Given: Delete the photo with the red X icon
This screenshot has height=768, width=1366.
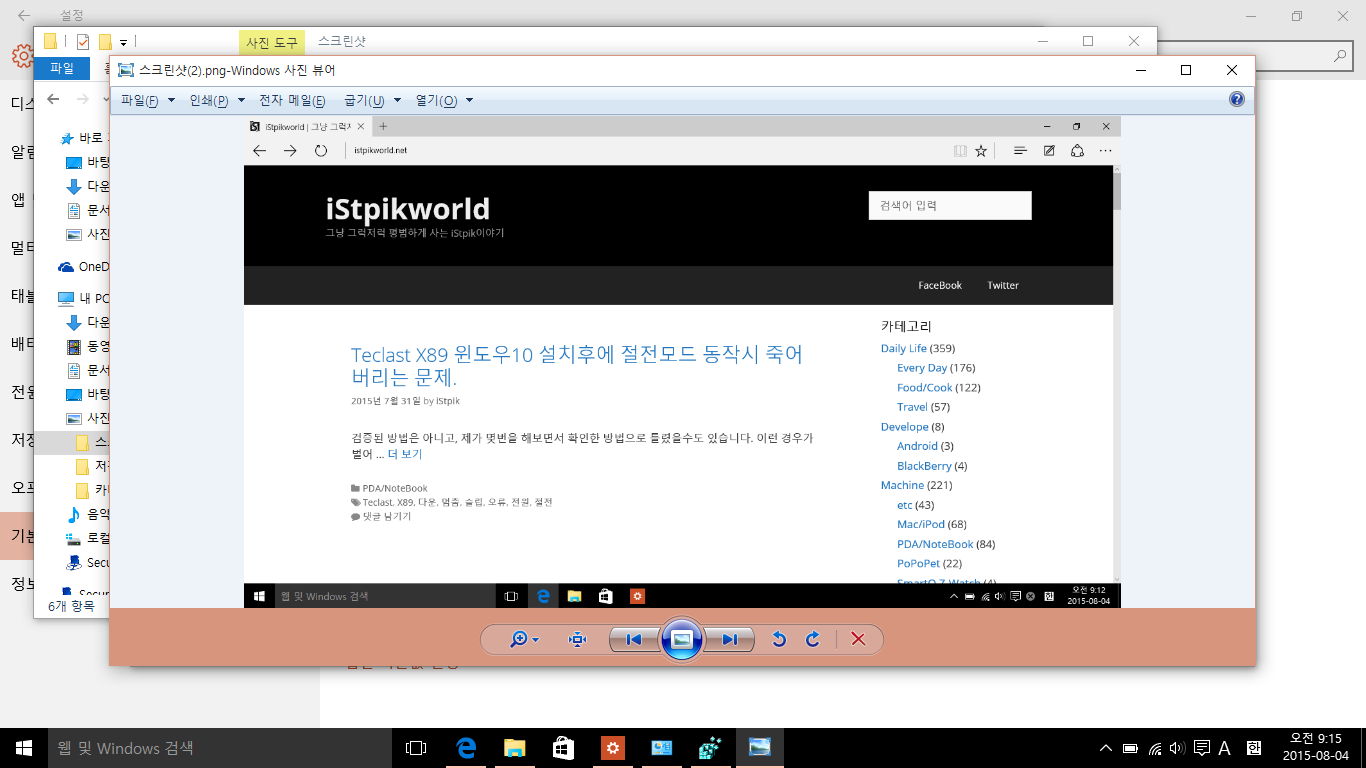Looking at the screenshot, I should coord(858,640).
